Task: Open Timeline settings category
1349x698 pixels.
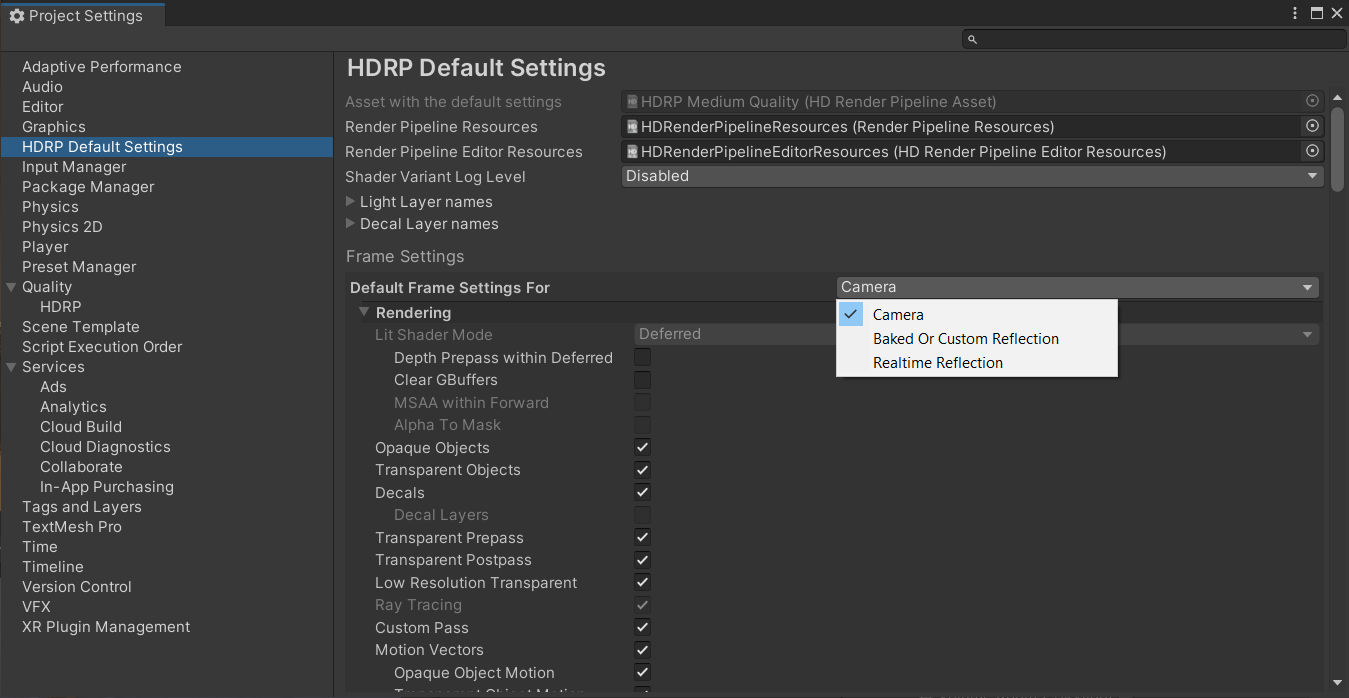Action: (x=53, y=567)
